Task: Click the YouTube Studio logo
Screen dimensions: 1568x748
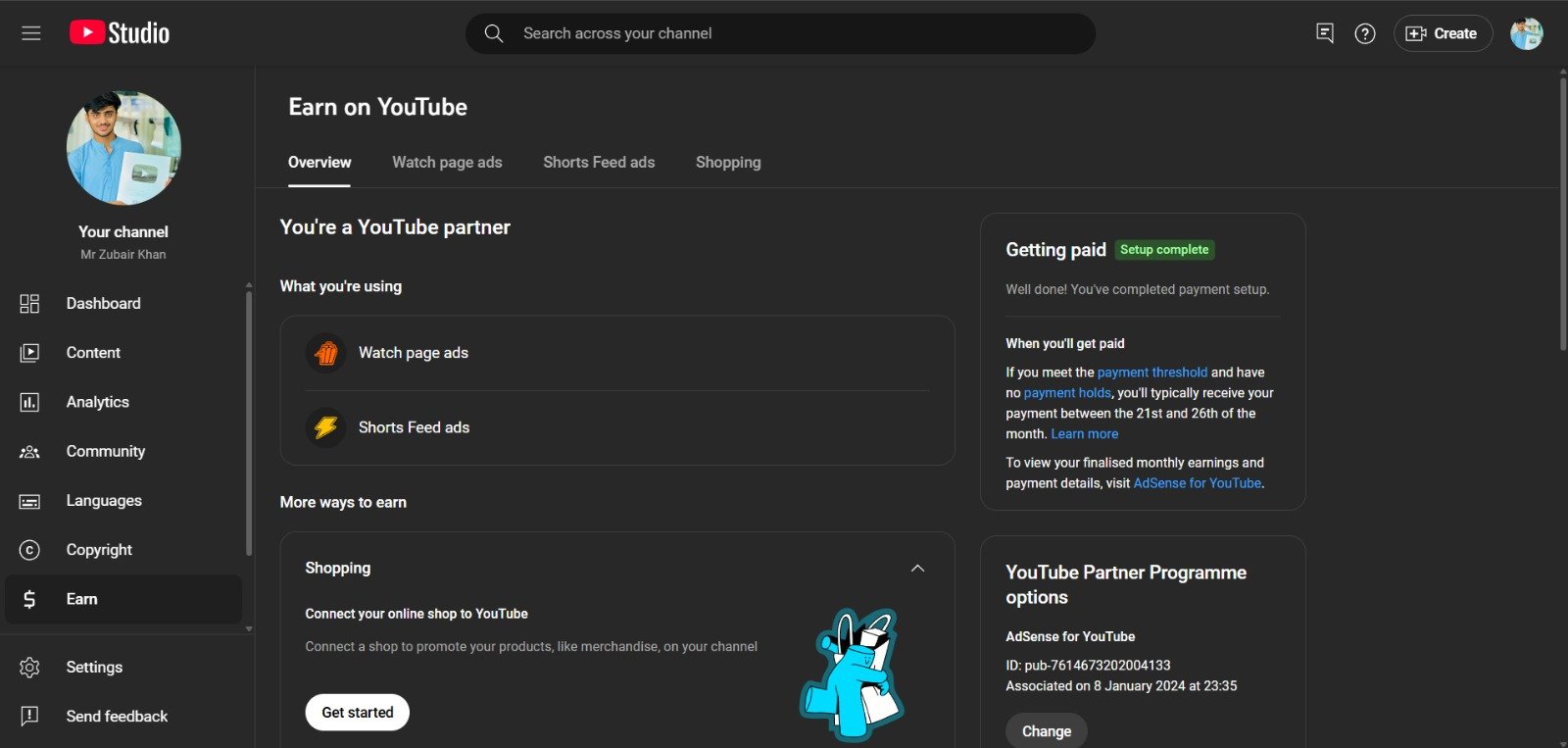Action: click(x=120, y=33)
